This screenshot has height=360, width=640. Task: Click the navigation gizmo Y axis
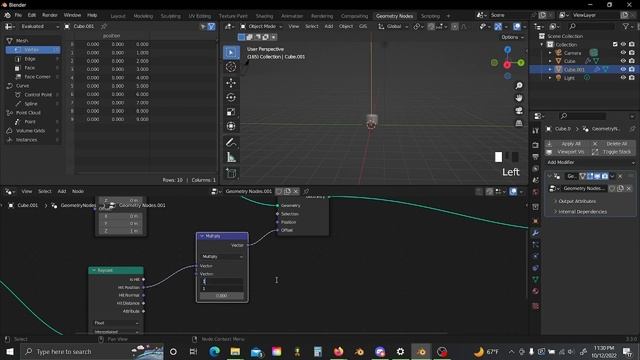[x=521, y=62]
